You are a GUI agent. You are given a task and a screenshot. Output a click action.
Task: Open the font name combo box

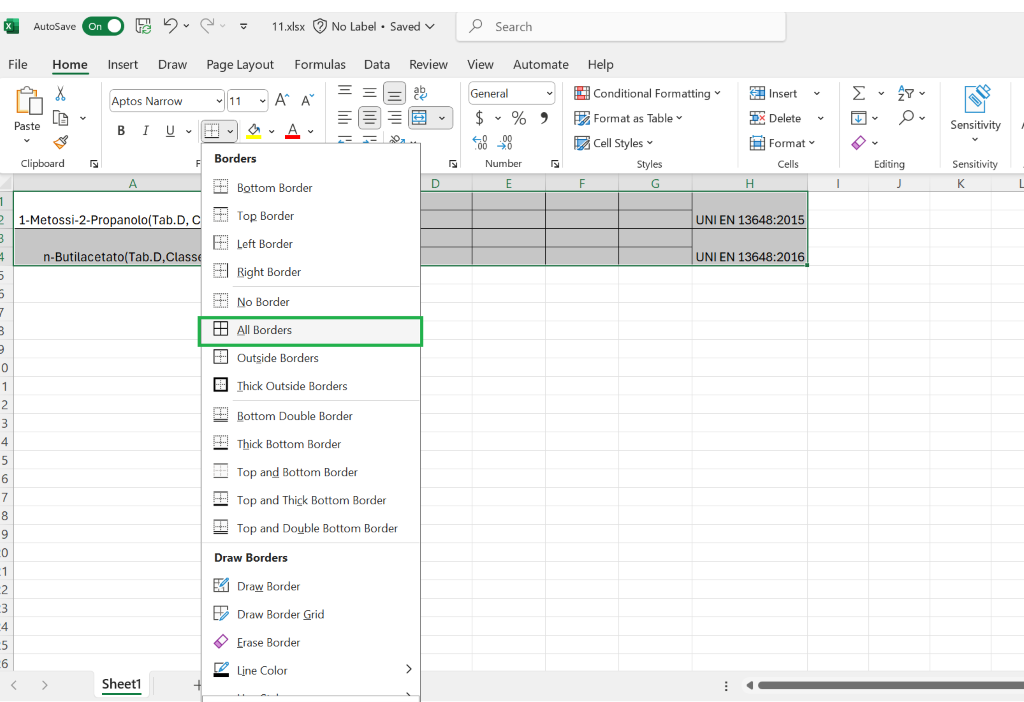(167, 101)
